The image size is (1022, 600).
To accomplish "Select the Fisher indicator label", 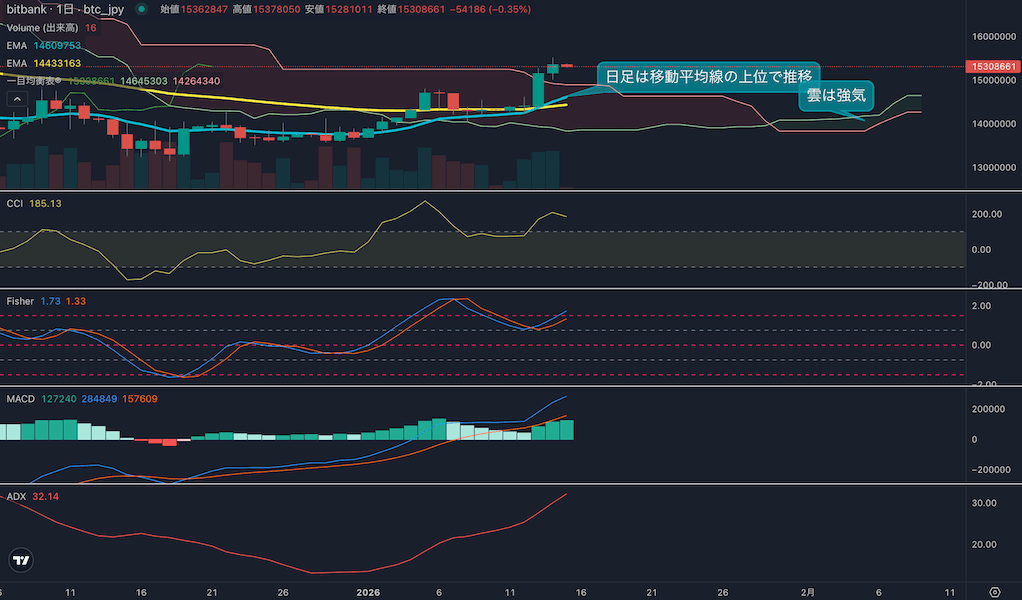I will coord(20,301).
